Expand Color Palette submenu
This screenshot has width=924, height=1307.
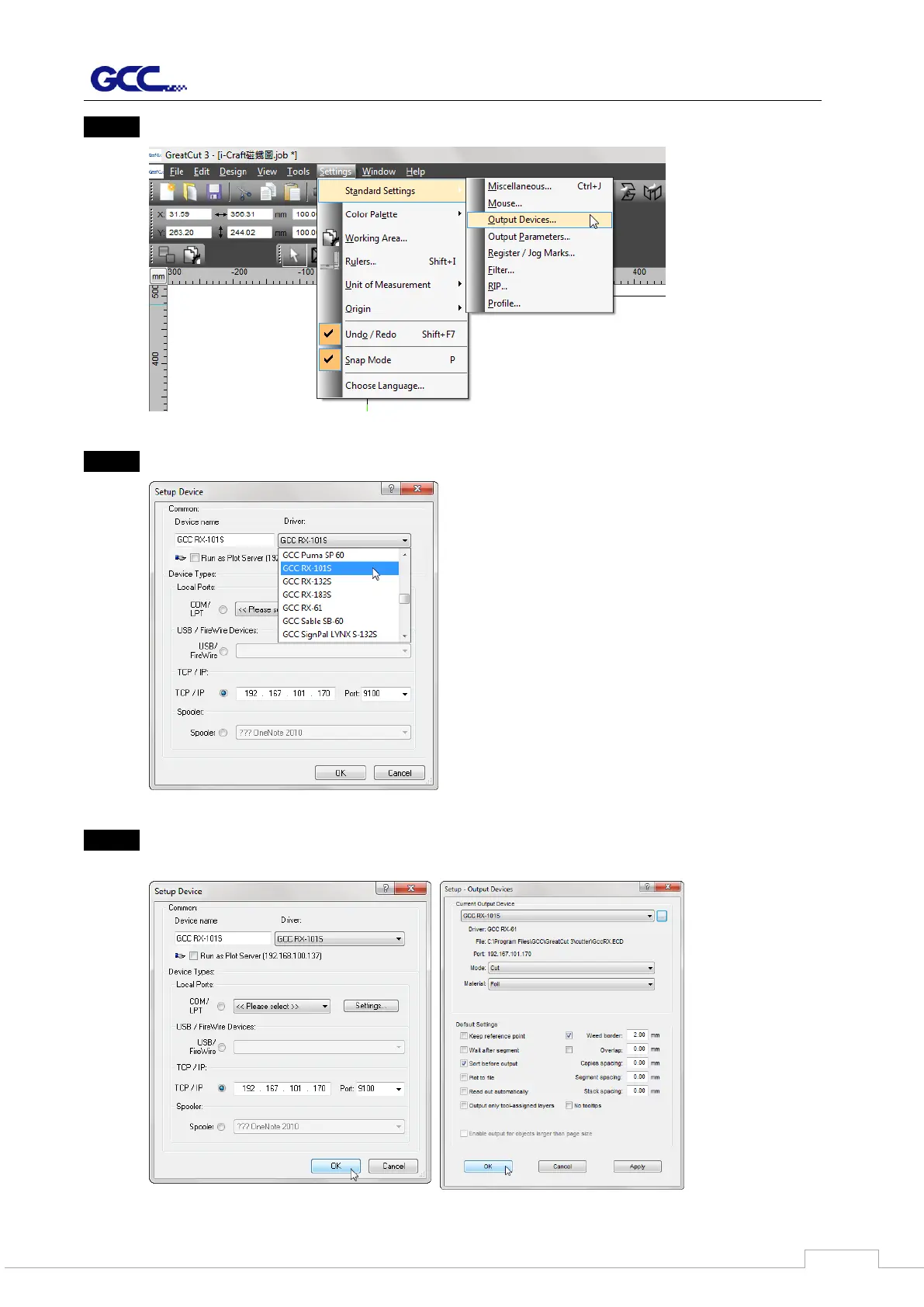coord(394,214)
